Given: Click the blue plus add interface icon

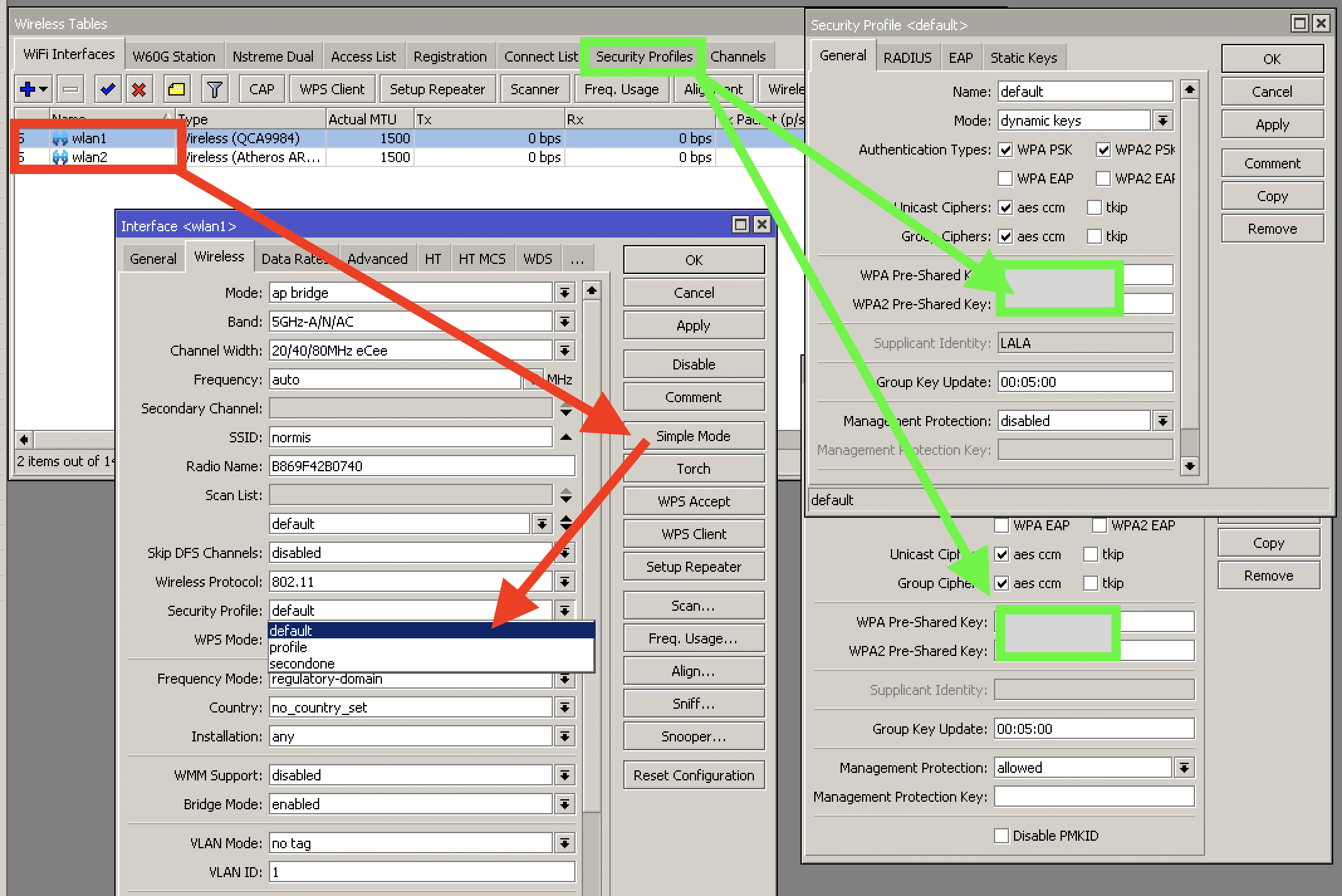Looking at the screenshot, I should point(28,89).
